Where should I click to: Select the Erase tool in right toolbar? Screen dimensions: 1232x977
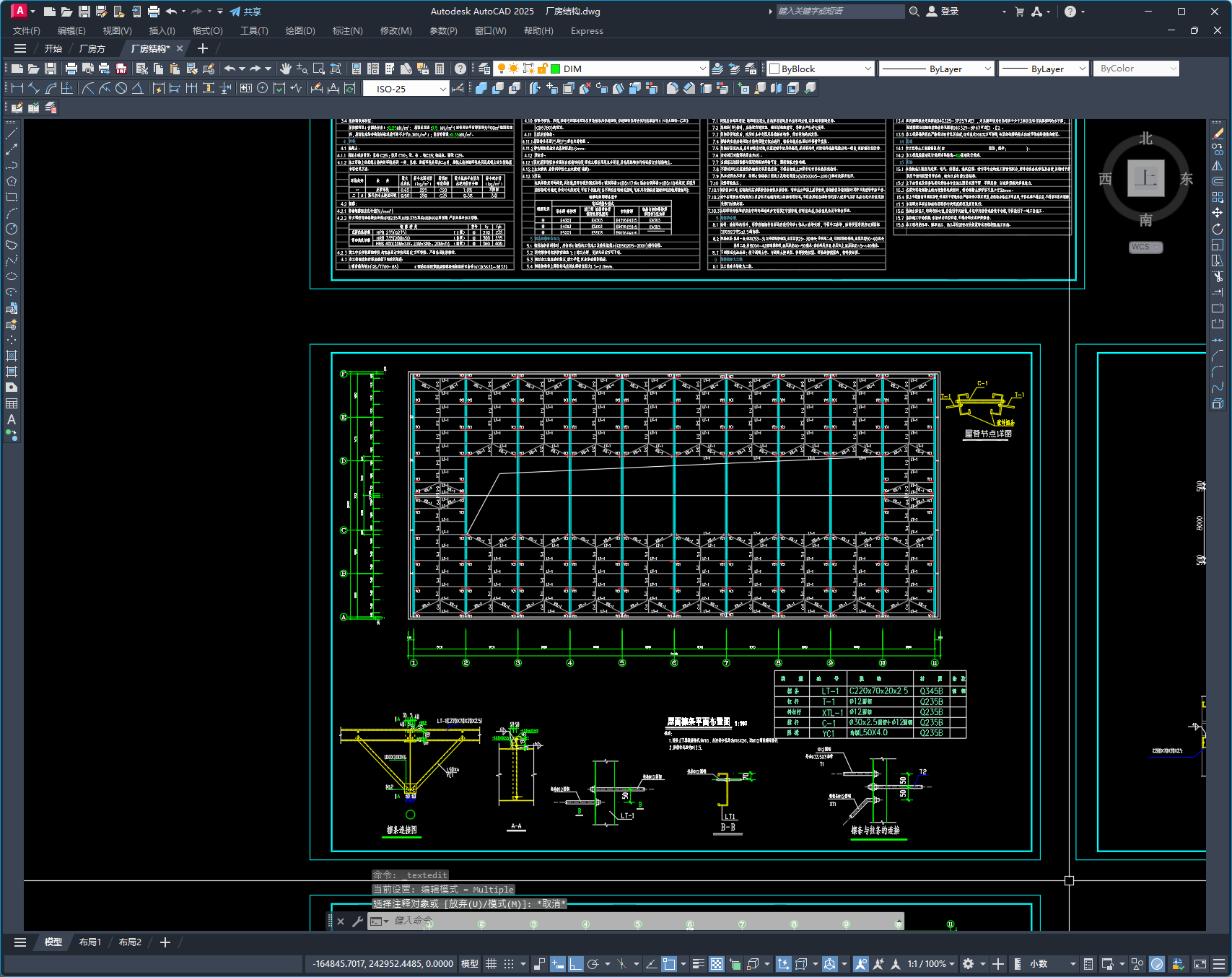[x=1218, y=133]
